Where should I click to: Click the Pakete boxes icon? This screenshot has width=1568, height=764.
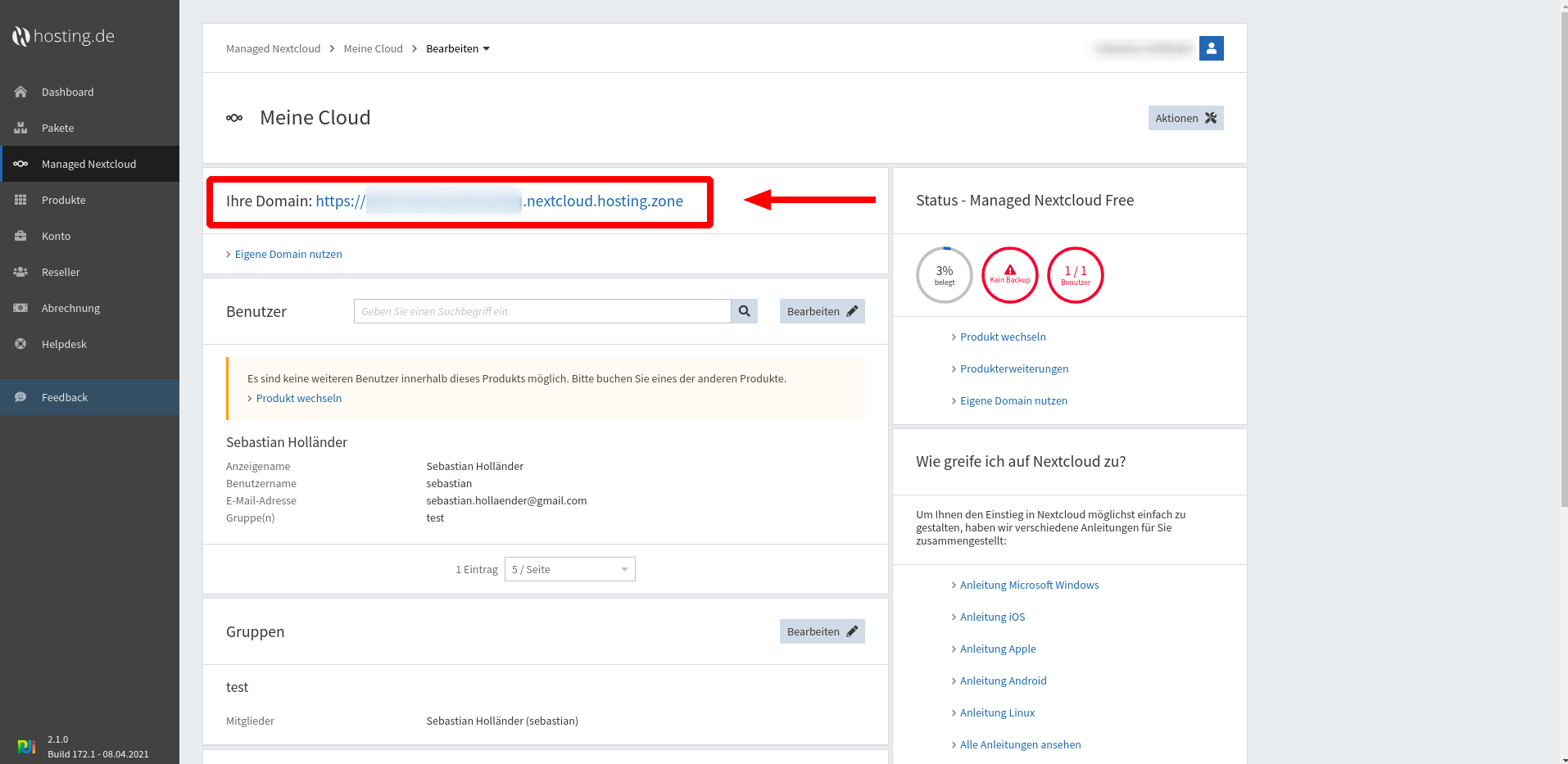pyautogui.click(x=20, y=128)
